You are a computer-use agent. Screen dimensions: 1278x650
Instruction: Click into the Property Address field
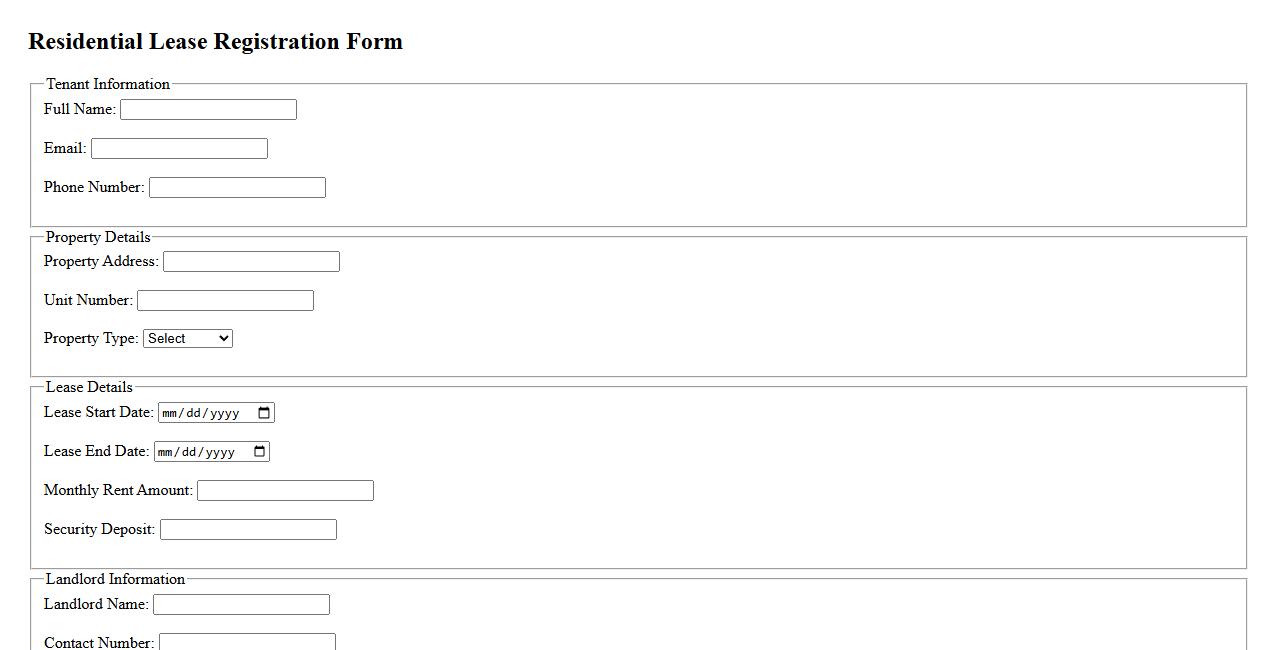pyautogui.click(x=251, y=262)
